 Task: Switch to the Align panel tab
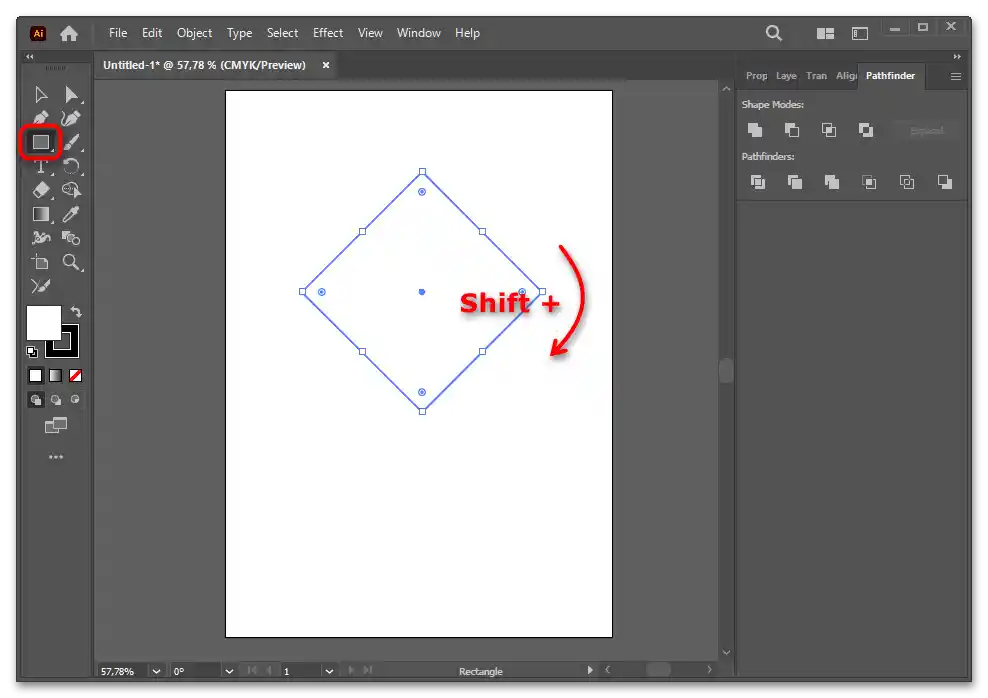846,76
